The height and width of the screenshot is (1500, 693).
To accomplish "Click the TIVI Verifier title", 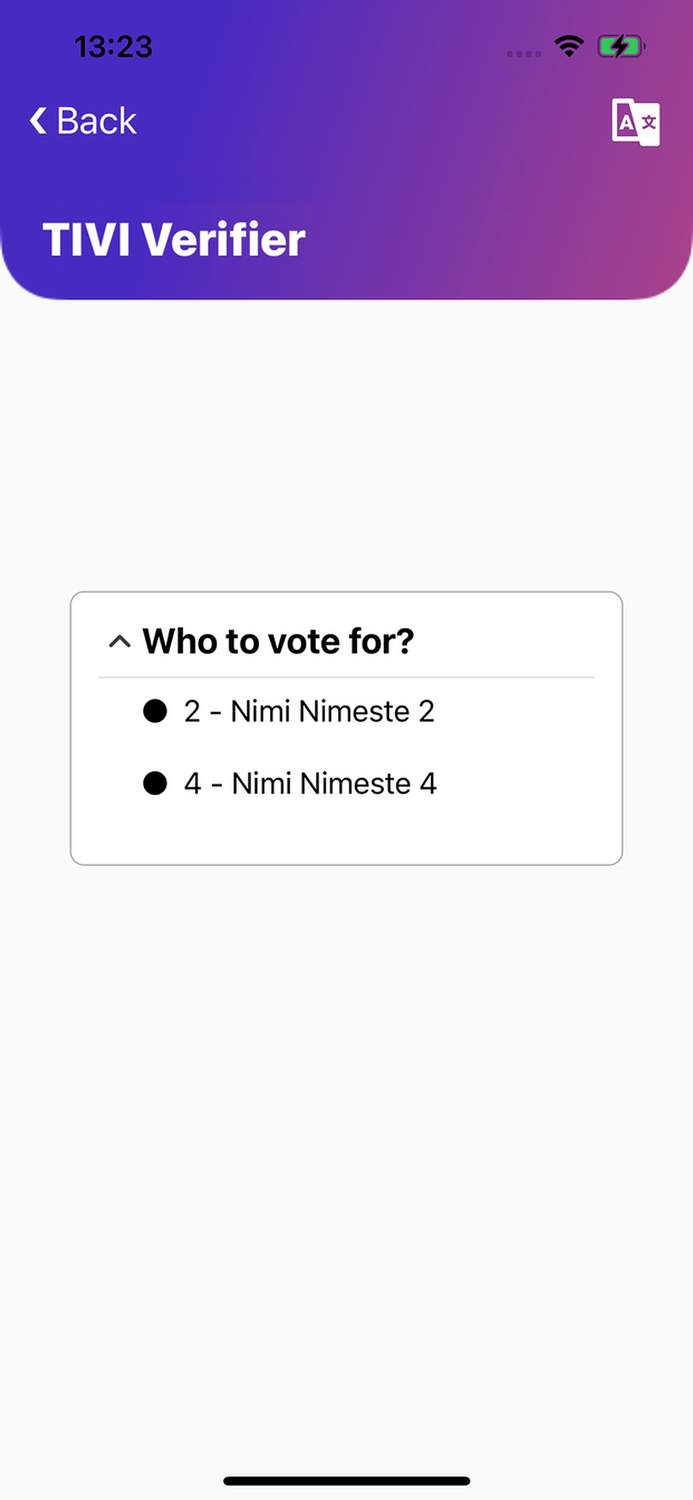I will tap(173, 240).
